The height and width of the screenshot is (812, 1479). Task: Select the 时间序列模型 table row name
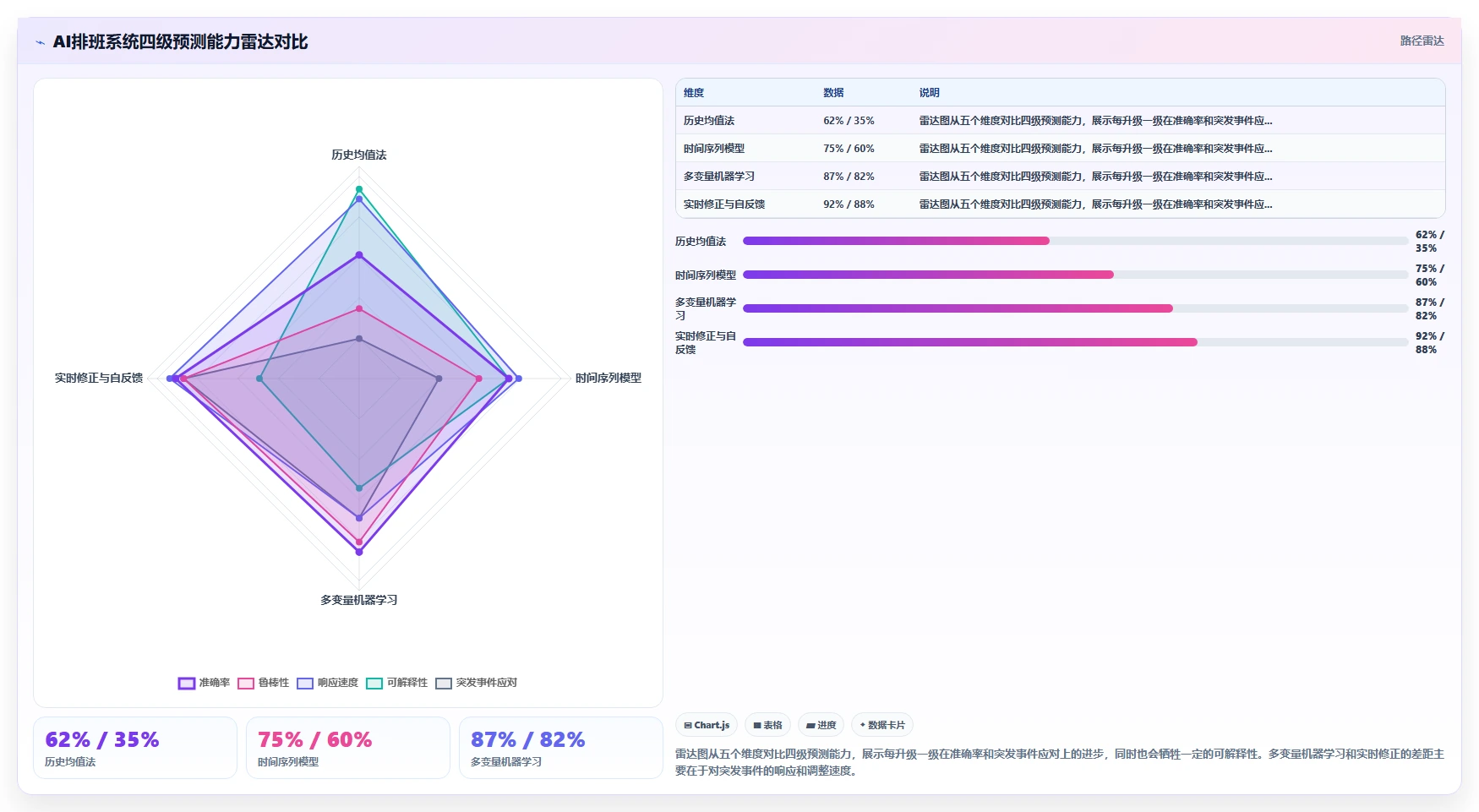coord(714,149)
